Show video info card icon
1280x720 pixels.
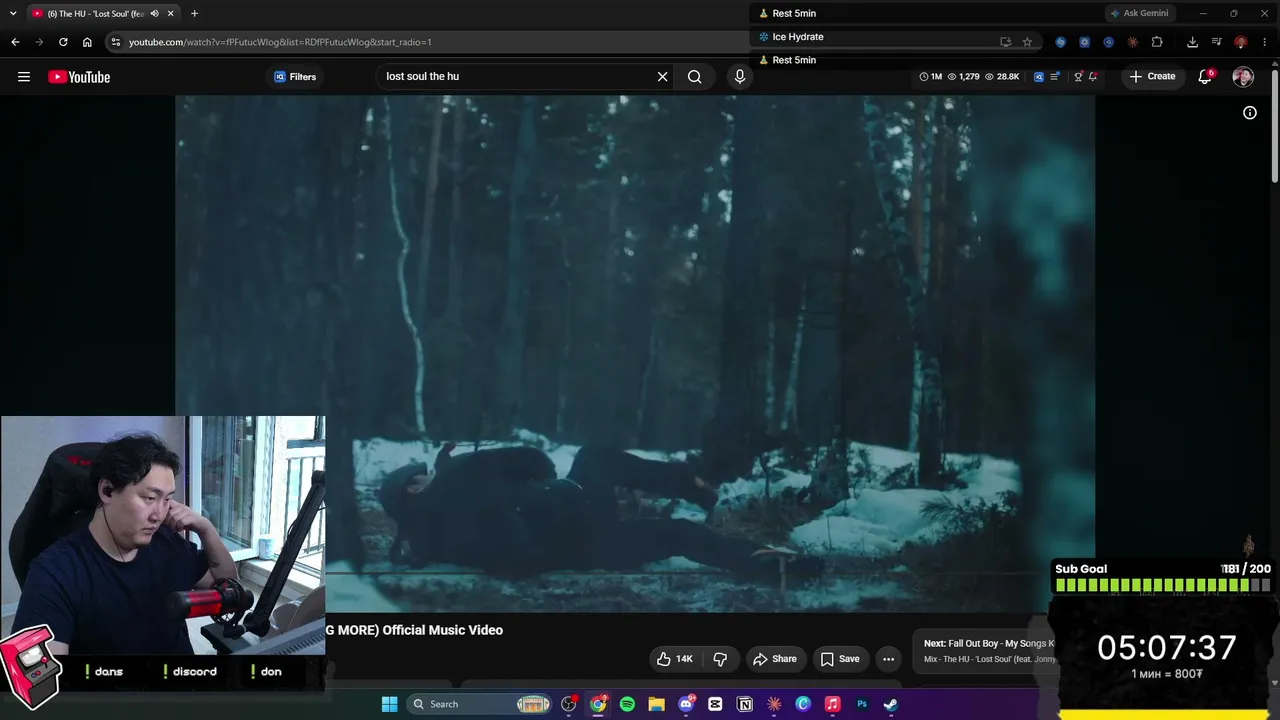point(1250,113)
